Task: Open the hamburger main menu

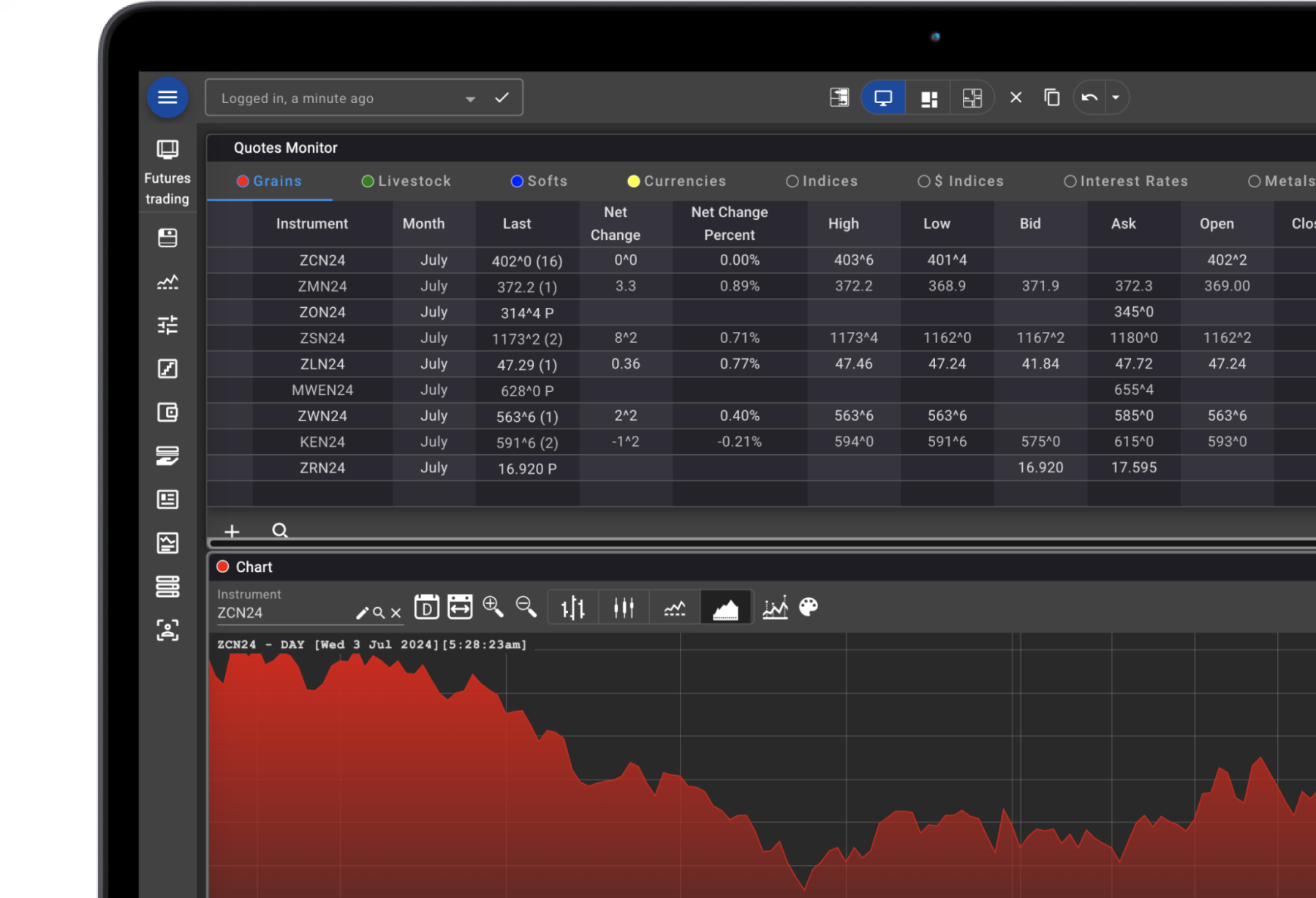Action: tap(167, 97)
